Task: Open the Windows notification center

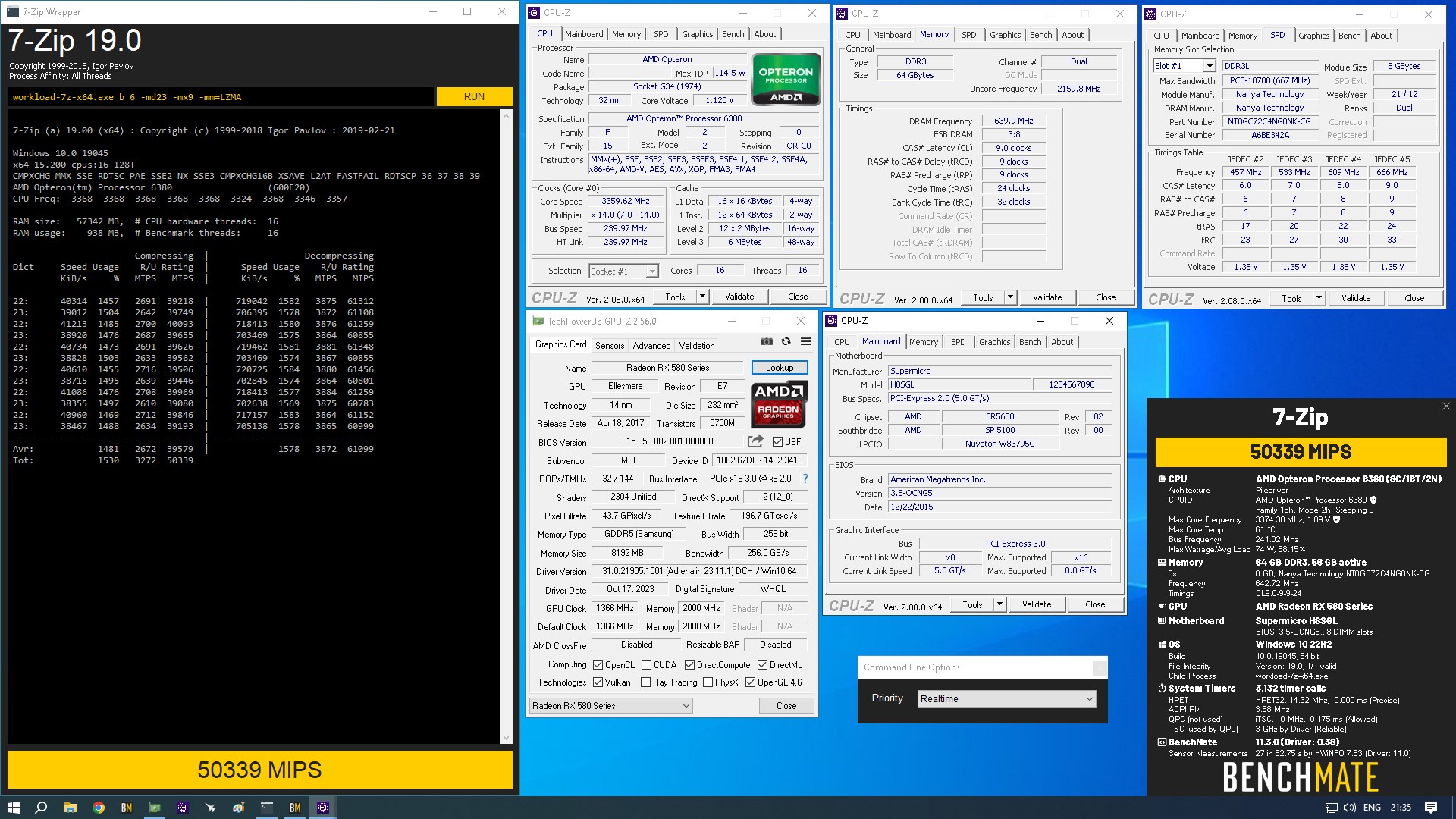Action: (1431, 808)
